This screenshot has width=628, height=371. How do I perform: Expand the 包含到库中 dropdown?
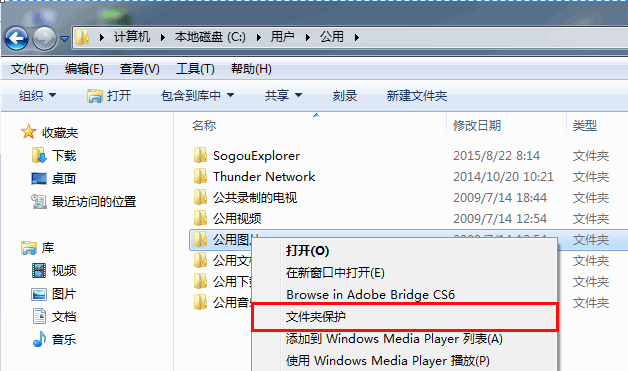coord(197,95)
